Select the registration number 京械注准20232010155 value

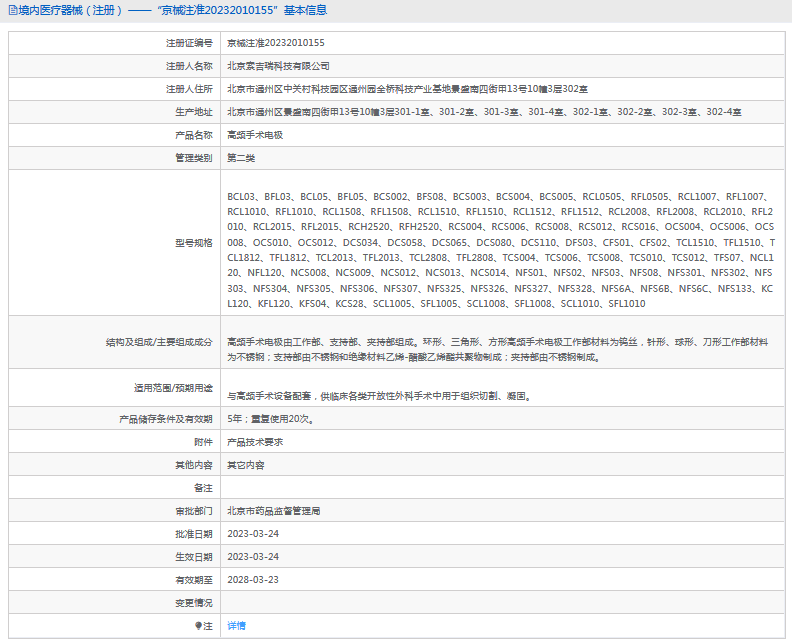276,43
